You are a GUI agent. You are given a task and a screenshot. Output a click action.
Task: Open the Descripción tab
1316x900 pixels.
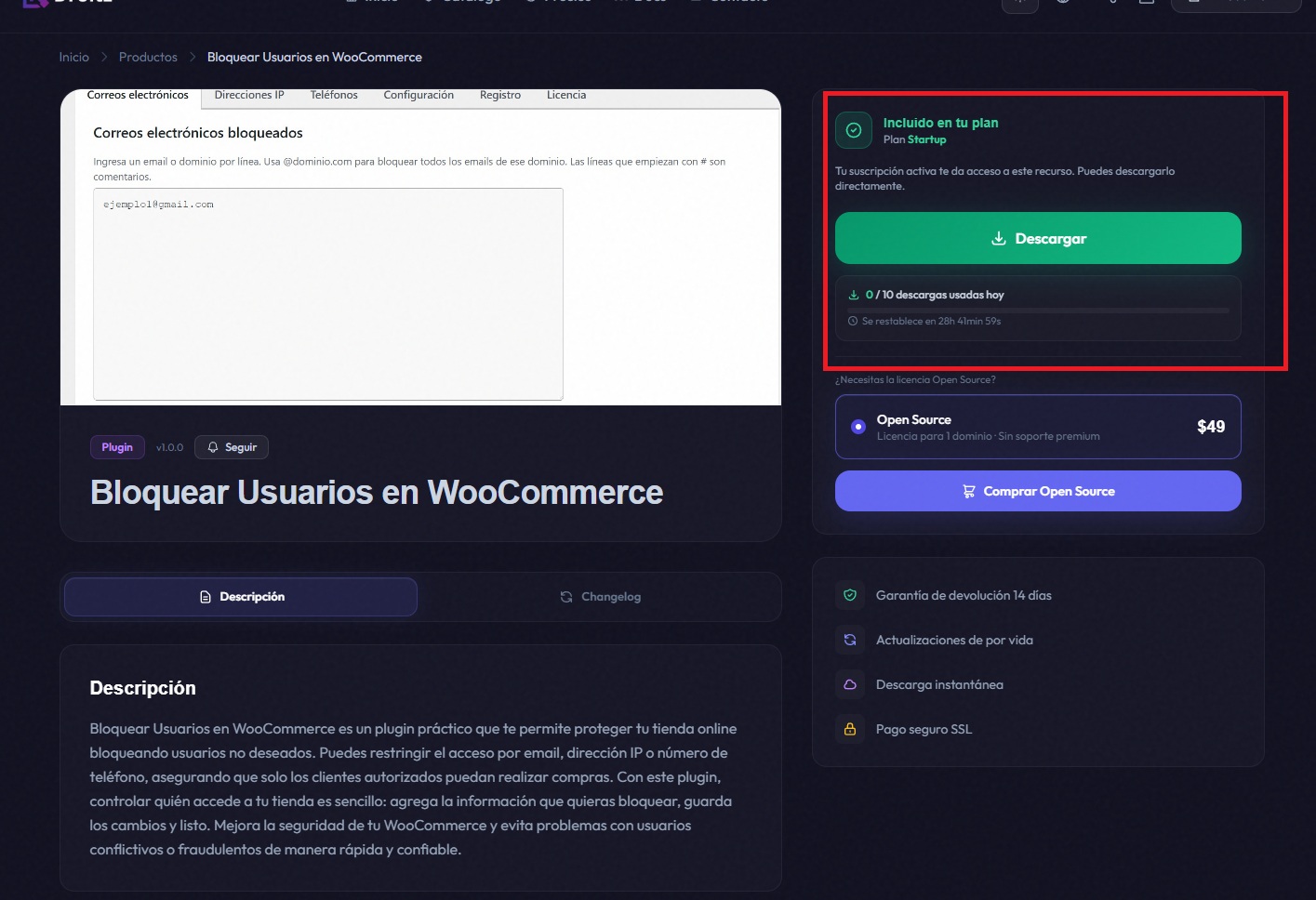(x=241, y=597)
